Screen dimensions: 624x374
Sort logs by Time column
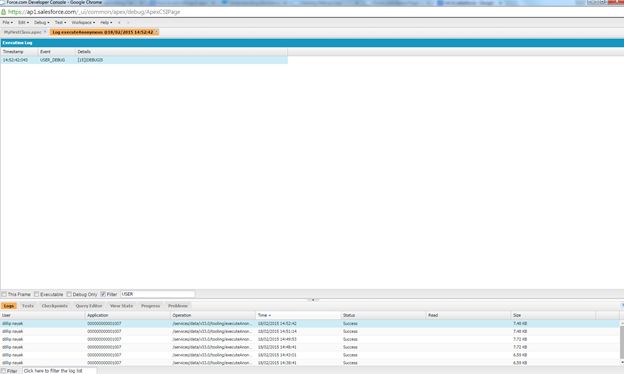298,315
